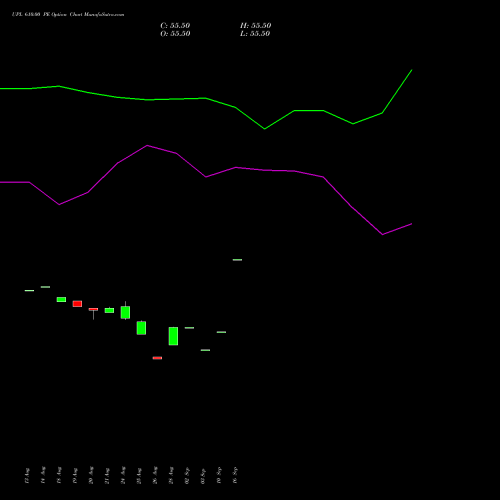Image resolution: width=500 pixels, height=500 pixels.
Task: Click the chart title text at top
Action: point(68,15)
